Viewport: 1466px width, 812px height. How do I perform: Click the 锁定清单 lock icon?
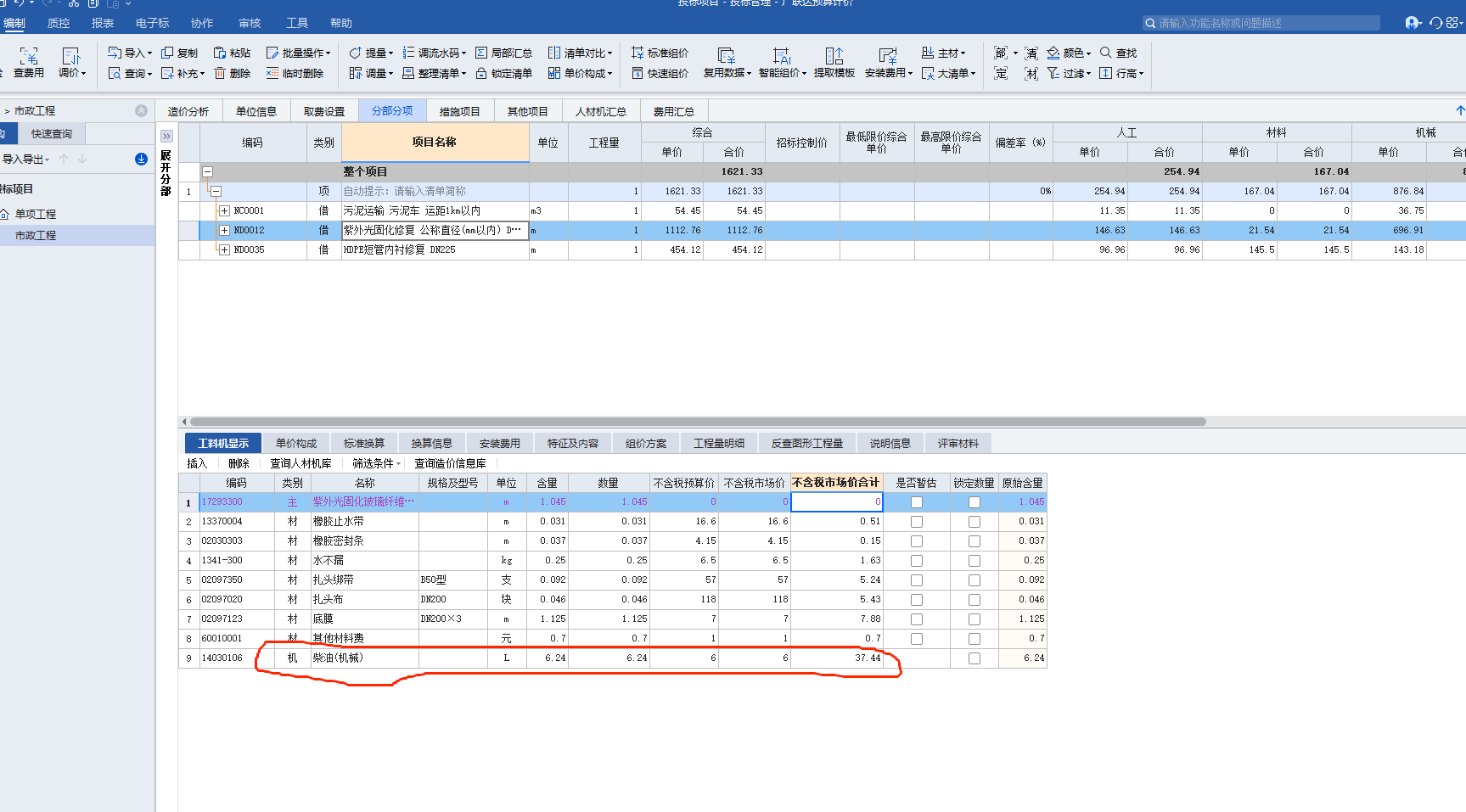tap(481, 73)
